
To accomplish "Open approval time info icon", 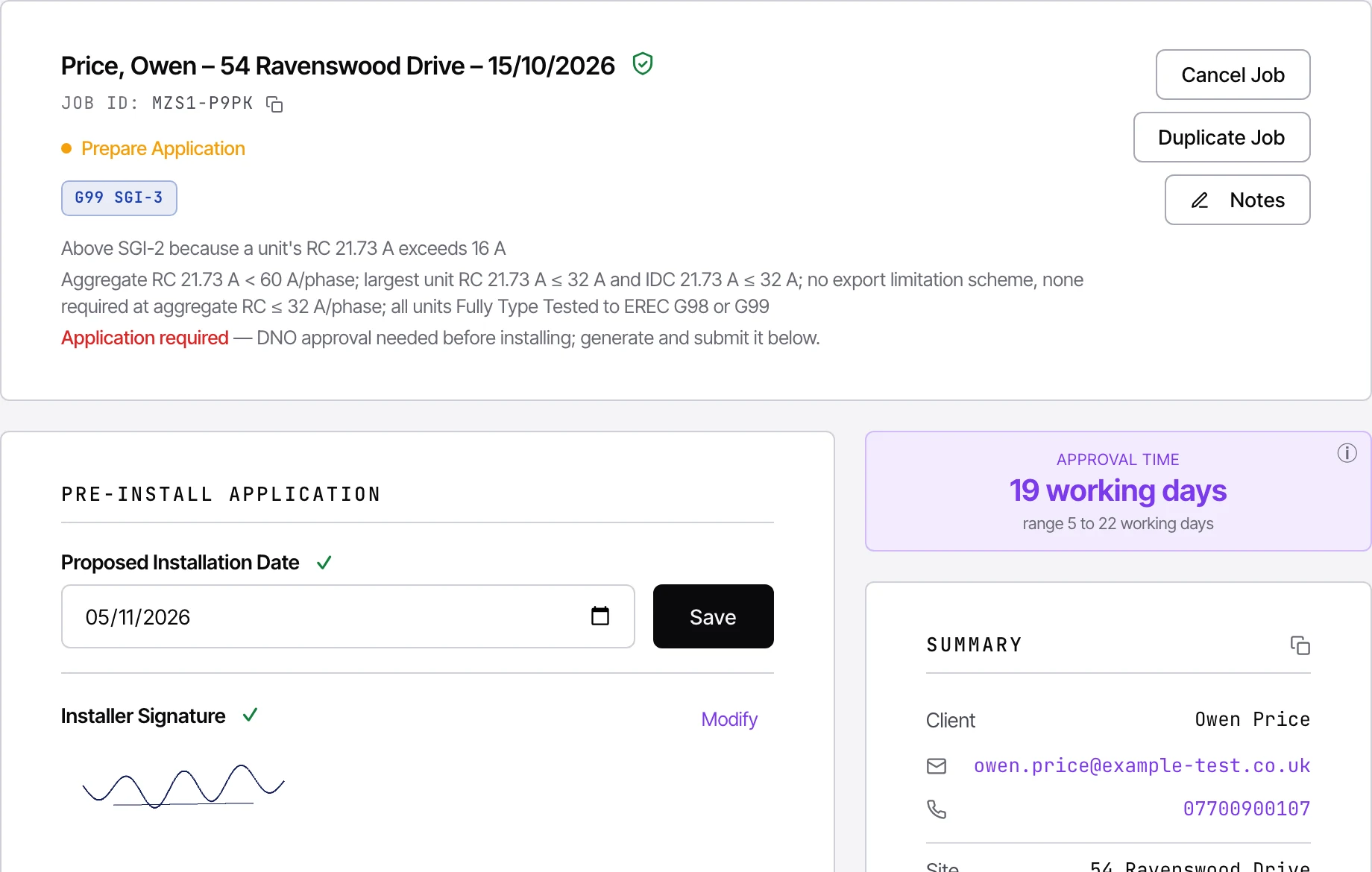I will pyautogui.click(x=1347, y=453).
